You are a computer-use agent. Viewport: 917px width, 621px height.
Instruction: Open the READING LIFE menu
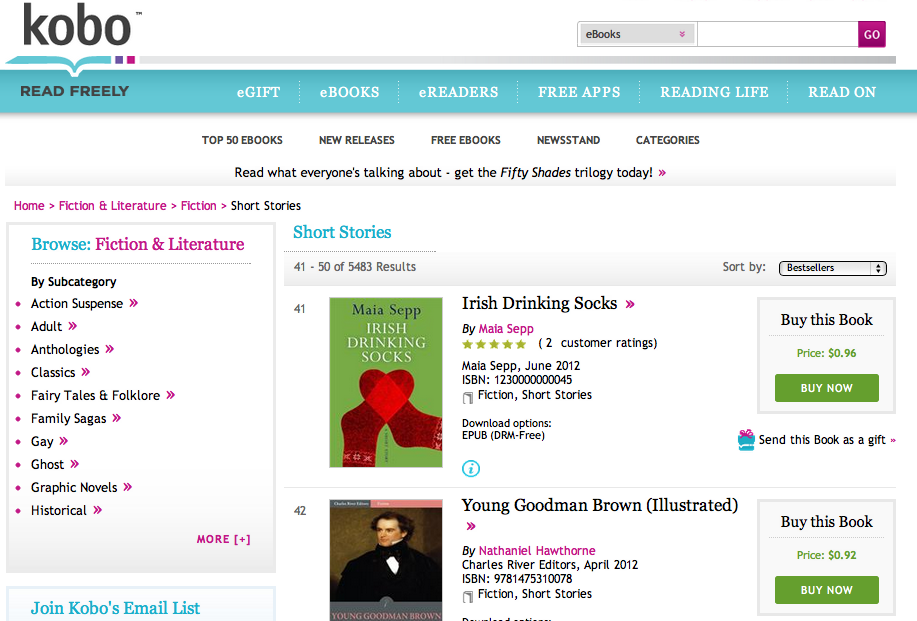[714, 92]
